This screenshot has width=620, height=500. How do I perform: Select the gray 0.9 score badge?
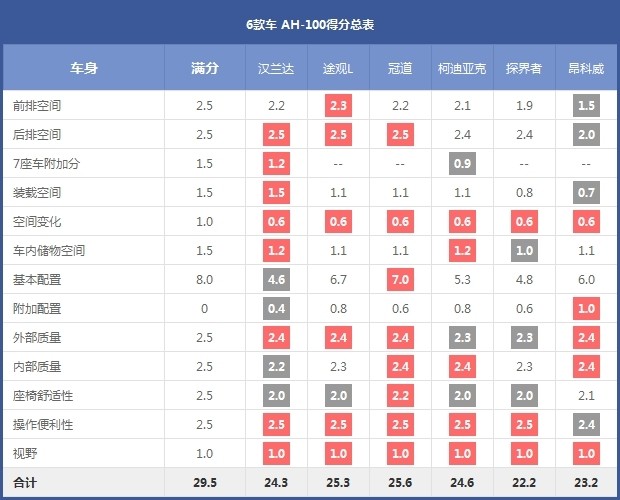point(461,163)
